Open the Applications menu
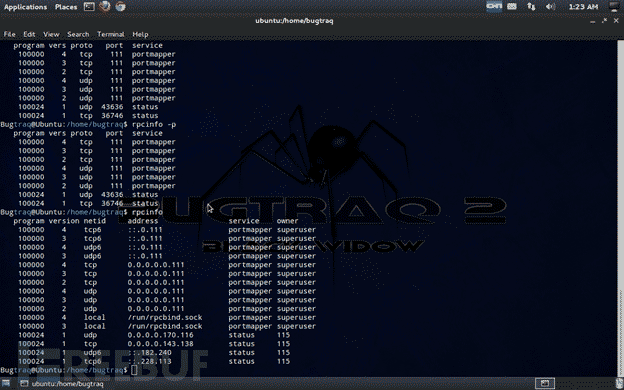 pos(25,7)
